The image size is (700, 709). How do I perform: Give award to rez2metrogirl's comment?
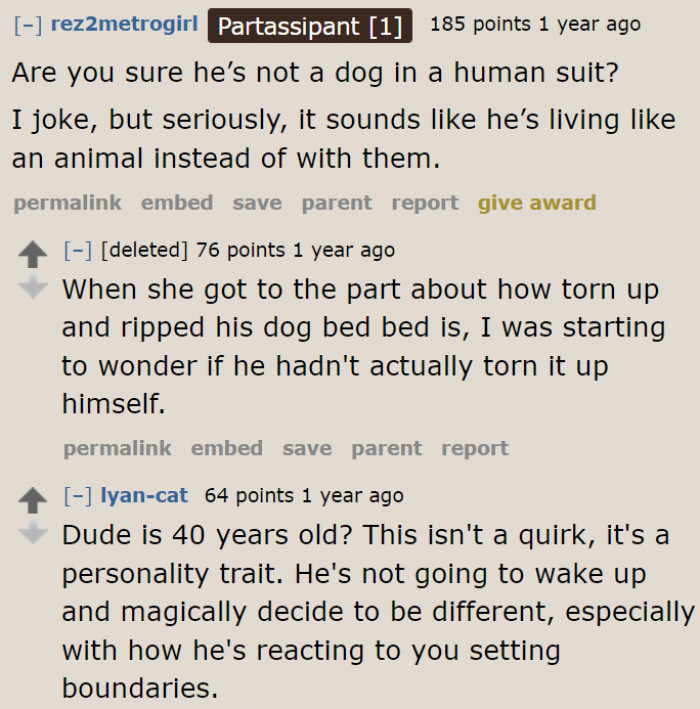(x=537, y=203)
